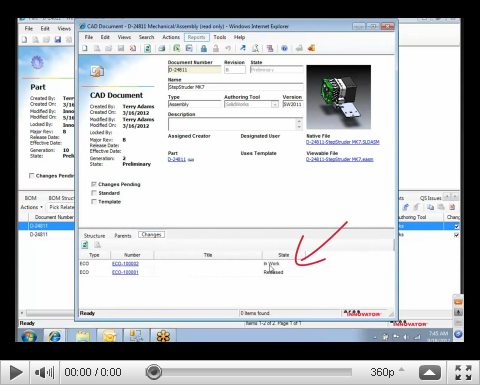Image resolution: width=480 pixels, height=385 pixels.
Task: Open the Edit menu in CAD Document window
Action: click(105, 37)
